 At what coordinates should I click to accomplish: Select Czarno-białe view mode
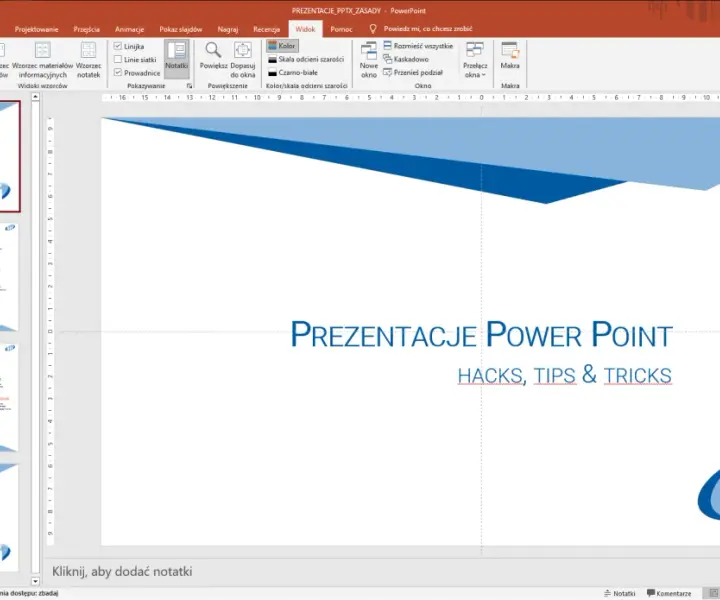[x=293, y=73]
